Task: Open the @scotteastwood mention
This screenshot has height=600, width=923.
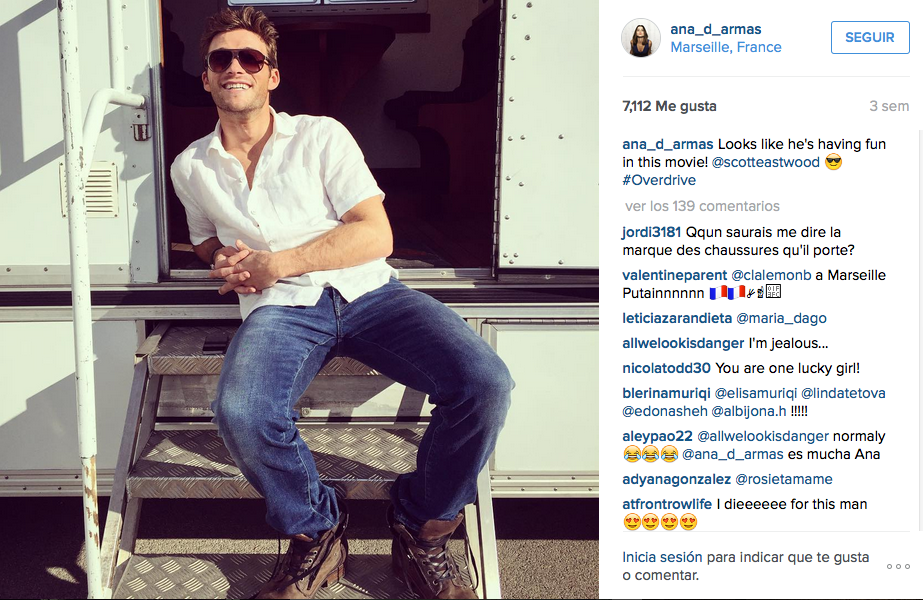Action: [x=765, y=163]
